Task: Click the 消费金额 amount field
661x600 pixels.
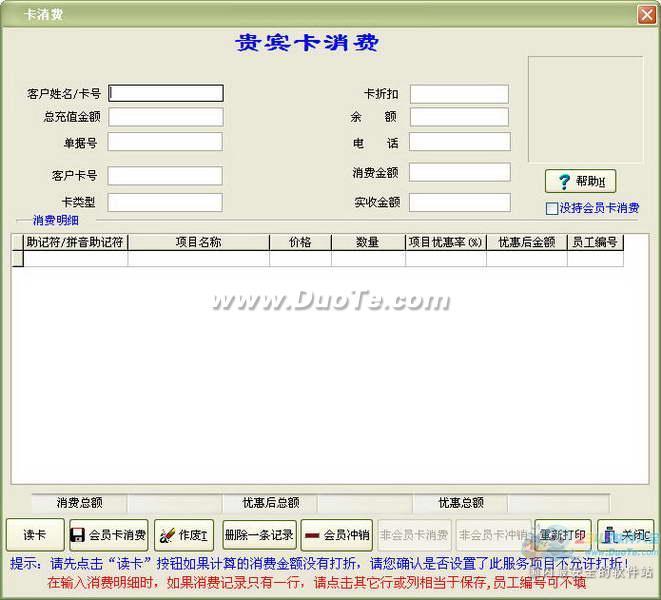Action: tap(459, 173)
